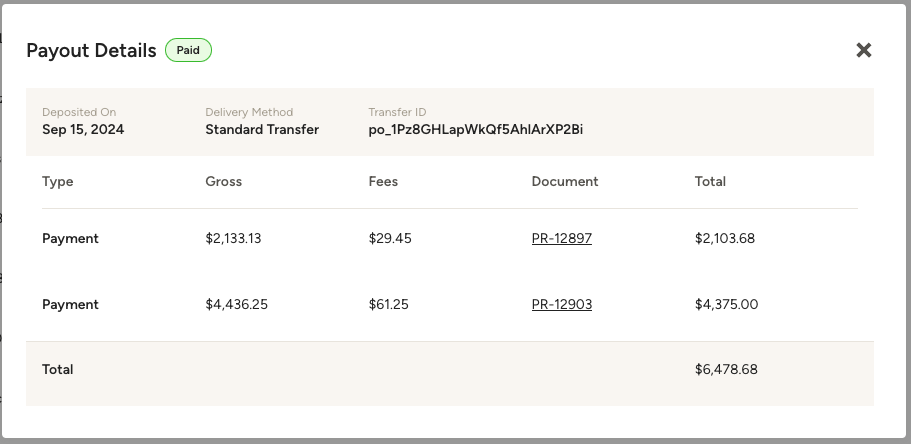Select the $6,478.68 payout total

click(x=726, y=370)
